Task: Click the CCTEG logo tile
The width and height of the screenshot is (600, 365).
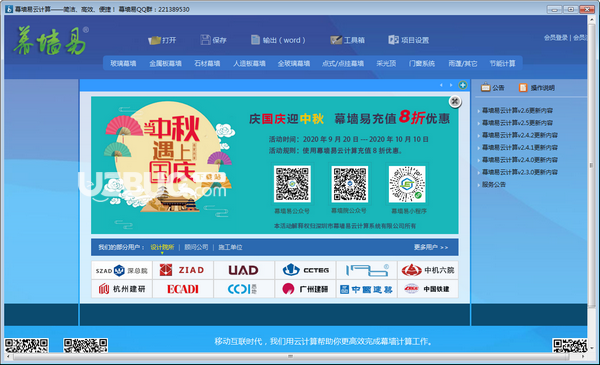Action: tap(305, 270)
